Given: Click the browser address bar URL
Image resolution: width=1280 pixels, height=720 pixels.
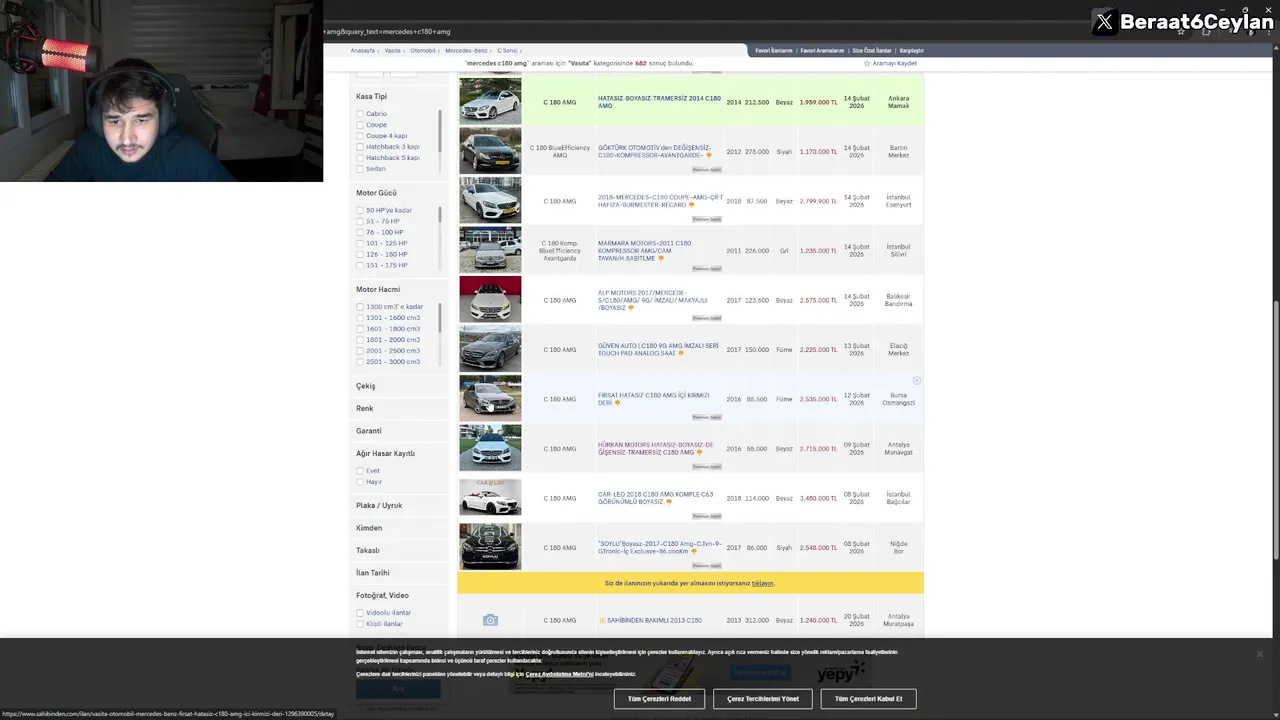Looking at the screenshot, I should point(387,32).
